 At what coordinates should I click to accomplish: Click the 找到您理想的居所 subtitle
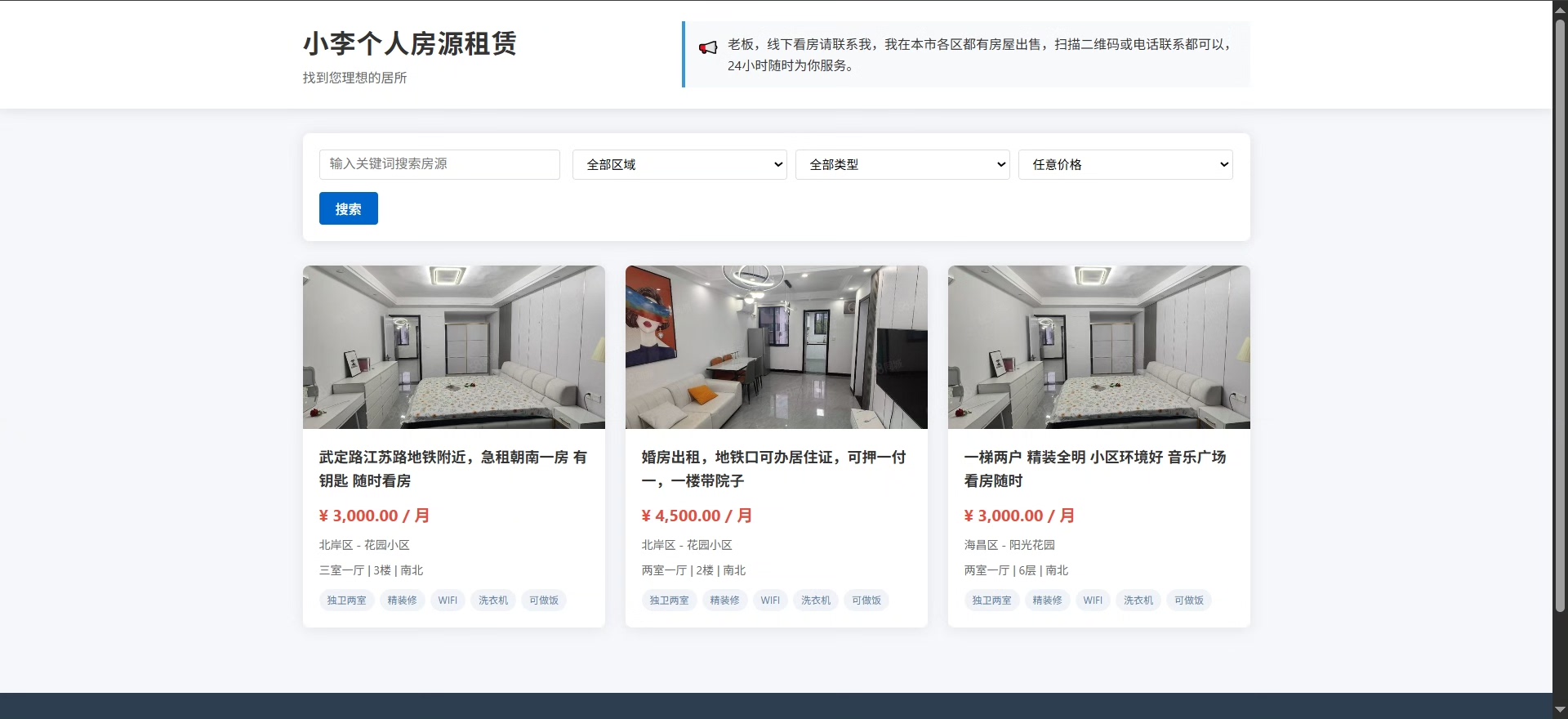click(354, 78)
